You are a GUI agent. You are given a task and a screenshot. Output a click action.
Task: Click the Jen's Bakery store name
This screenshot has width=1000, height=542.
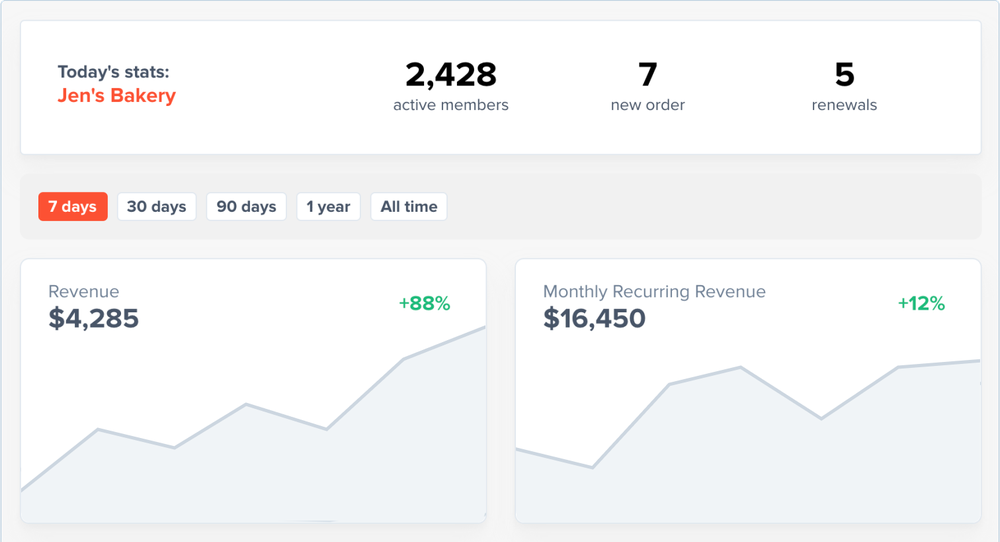tap(117, 96)
